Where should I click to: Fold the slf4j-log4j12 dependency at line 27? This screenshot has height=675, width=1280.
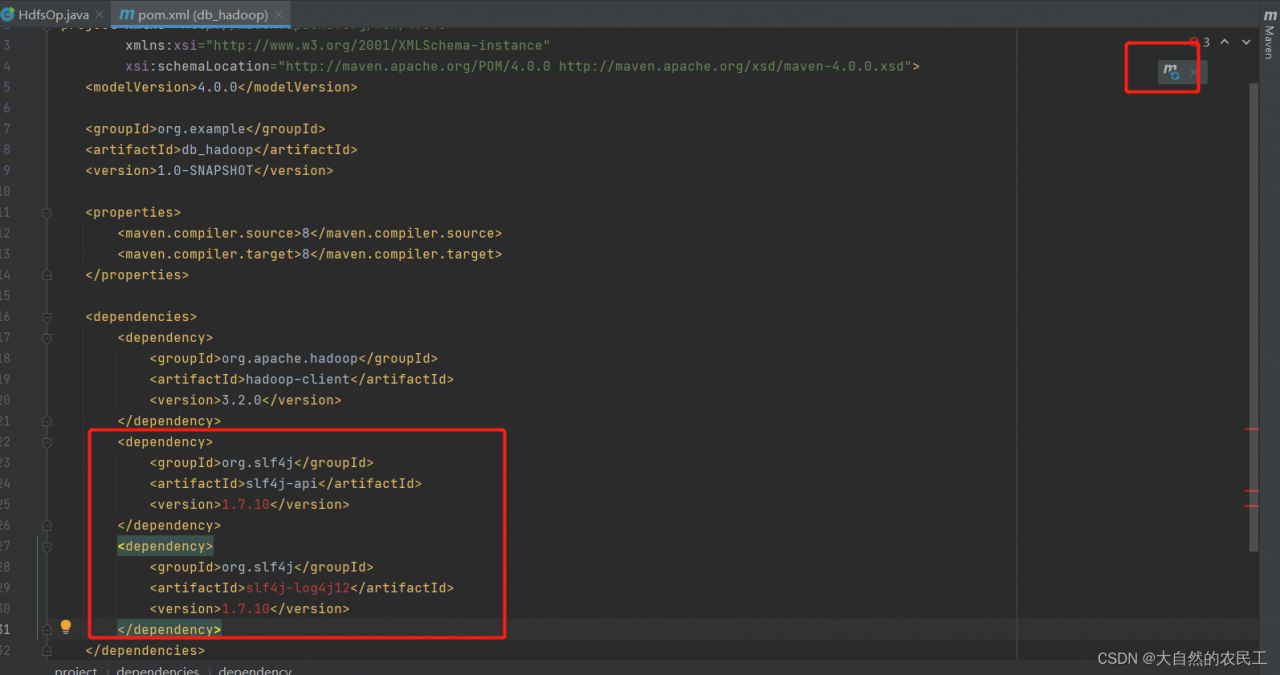point(47,546)
